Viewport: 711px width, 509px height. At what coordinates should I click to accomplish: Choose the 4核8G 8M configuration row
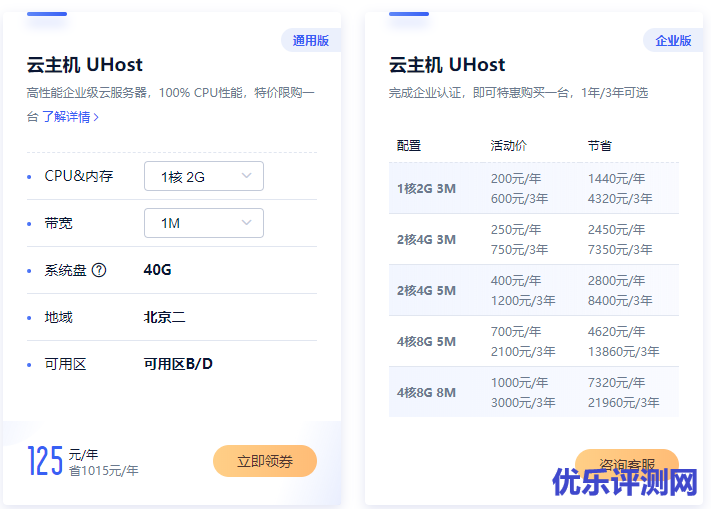coord(533,392)
